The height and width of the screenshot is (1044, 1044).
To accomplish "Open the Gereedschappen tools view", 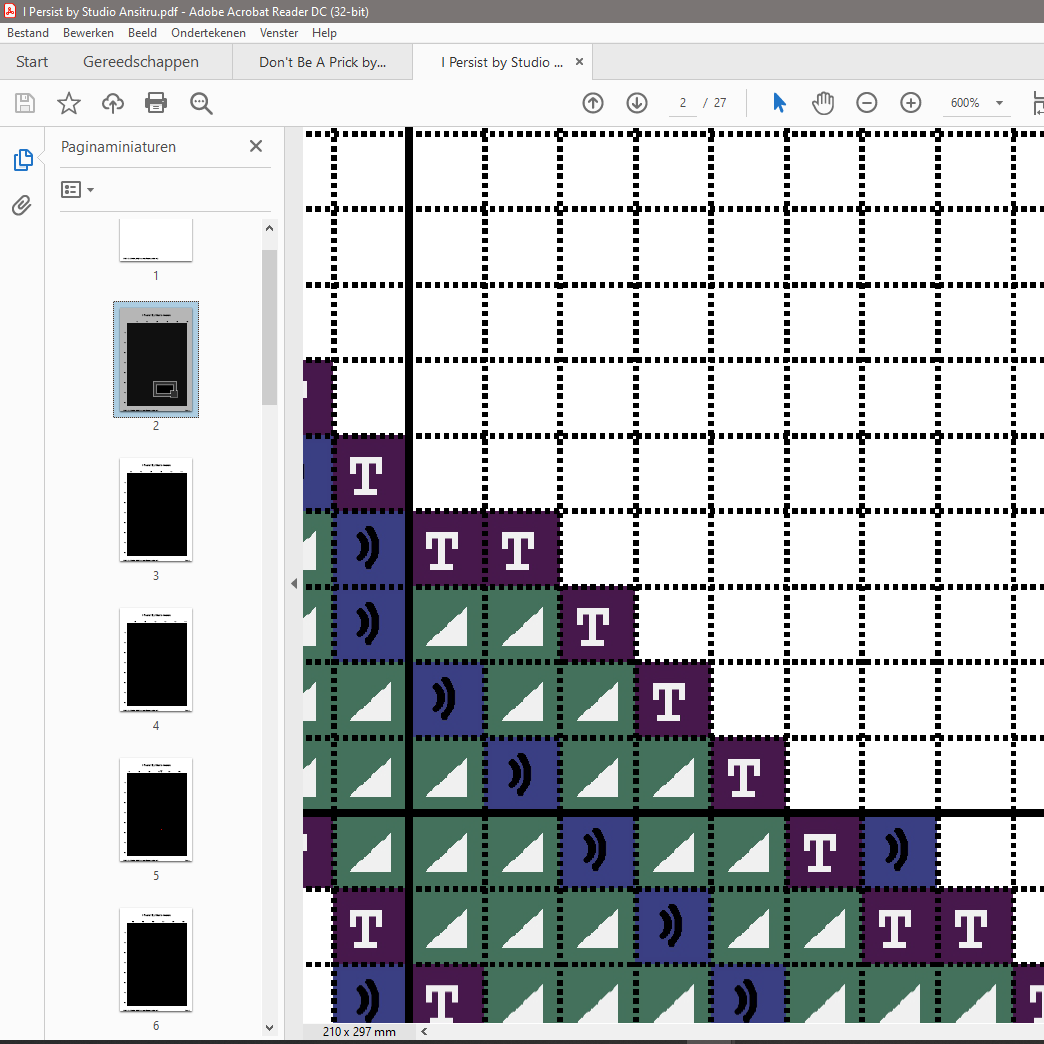I will 141,62.
